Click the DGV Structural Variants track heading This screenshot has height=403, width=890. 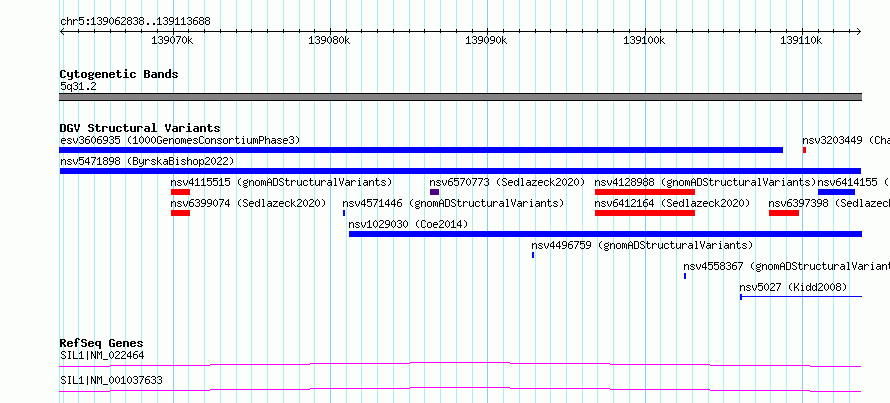(140, 128)
